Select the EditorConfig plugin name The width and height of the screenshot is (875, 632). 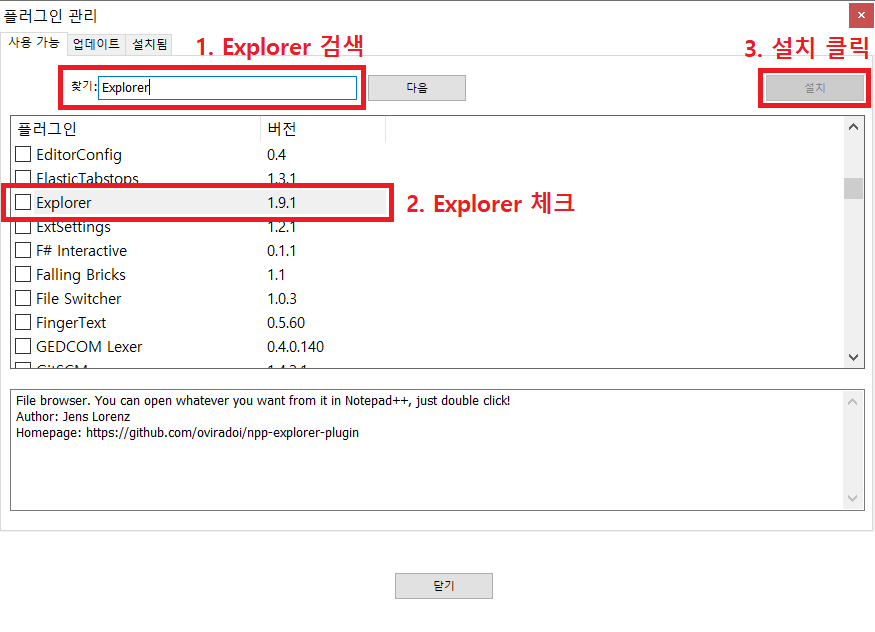(x=79, y=155)
